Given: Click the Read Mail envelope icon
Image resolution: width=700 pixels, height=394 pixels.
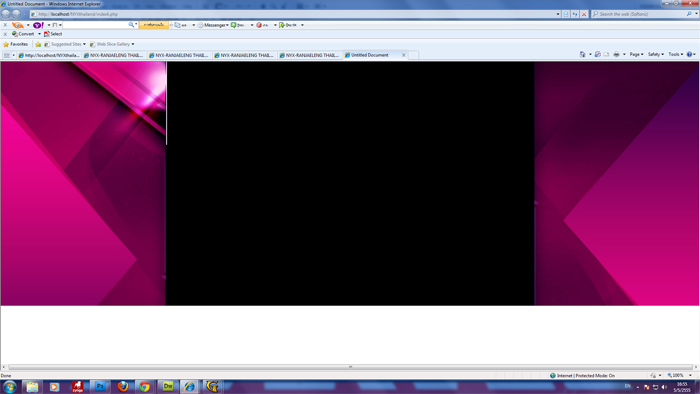Looking at the screenshot, I should (x=606, y=54).
